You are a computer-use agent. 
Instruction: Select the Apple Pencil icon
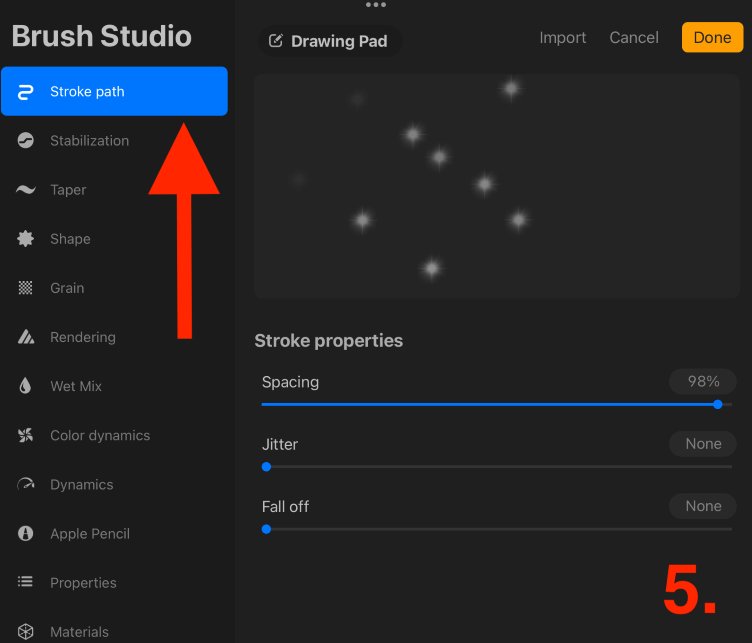(25, 533)
